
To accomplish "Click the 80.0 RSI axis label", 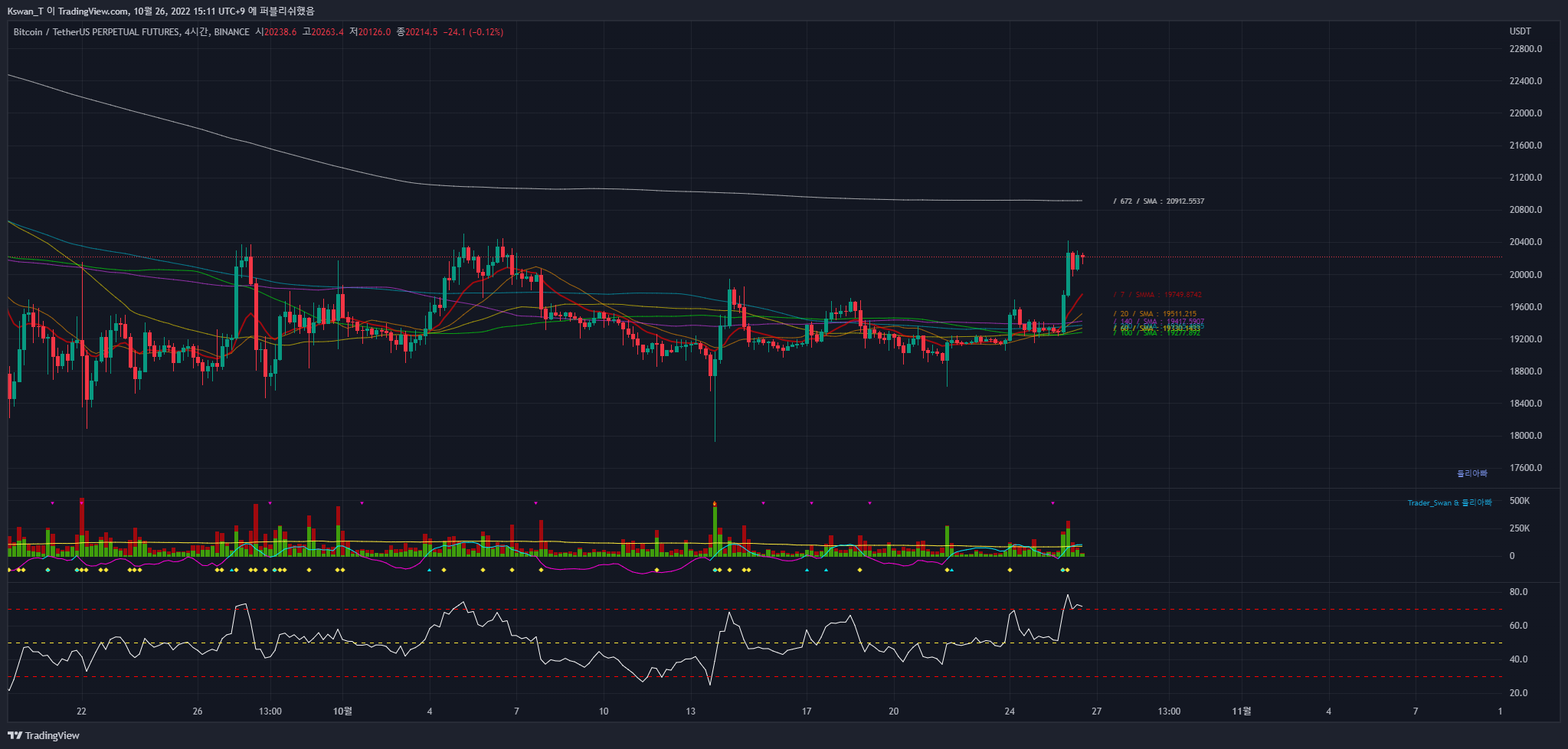I will pyautogui.click(x=1518, y=592).
